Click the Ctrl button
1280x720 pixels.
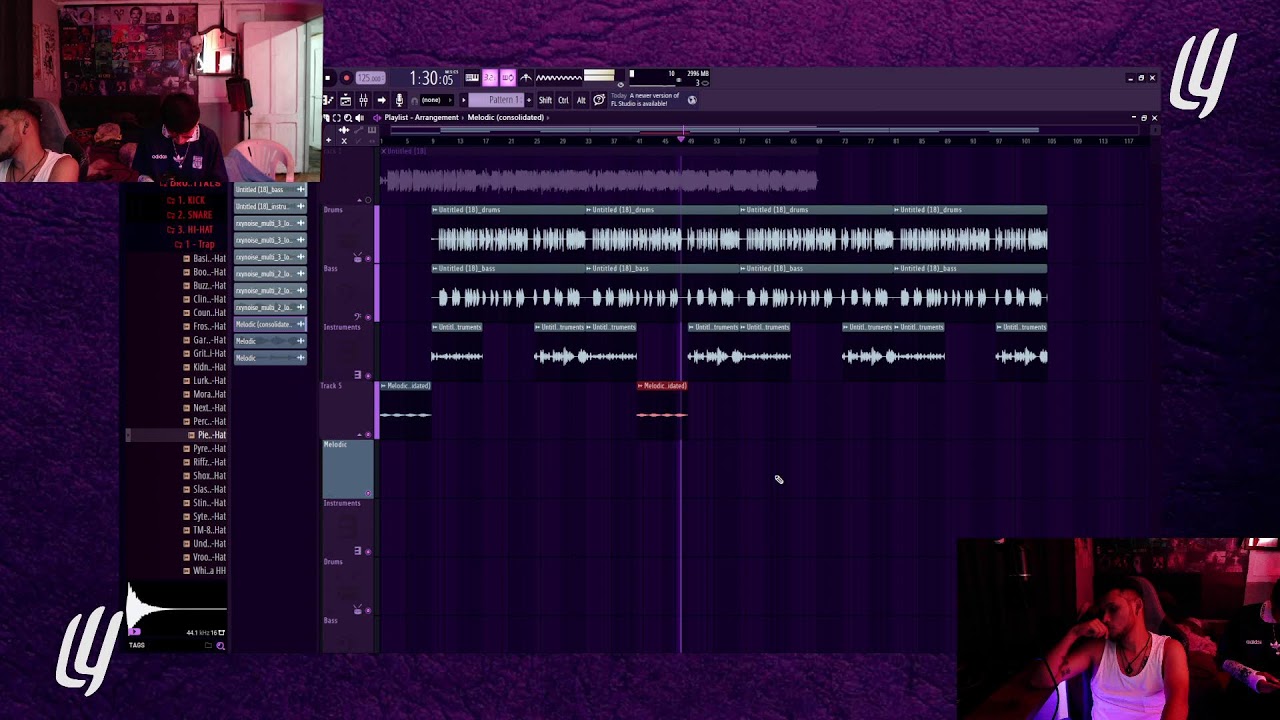[563, 100]
